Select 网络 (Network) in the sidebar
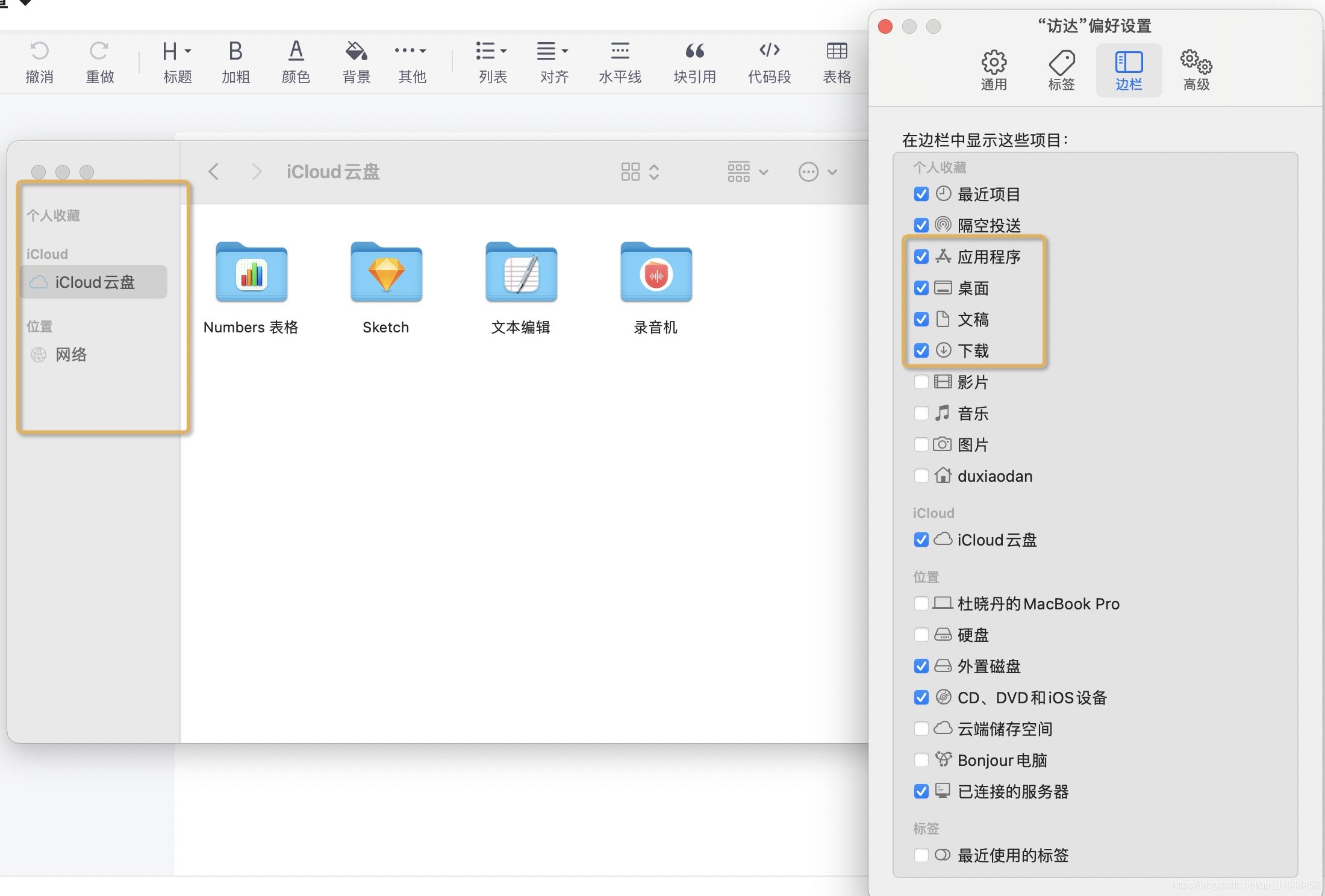The height and width of the screenshot is (896, 1325). tap(71, 355)
